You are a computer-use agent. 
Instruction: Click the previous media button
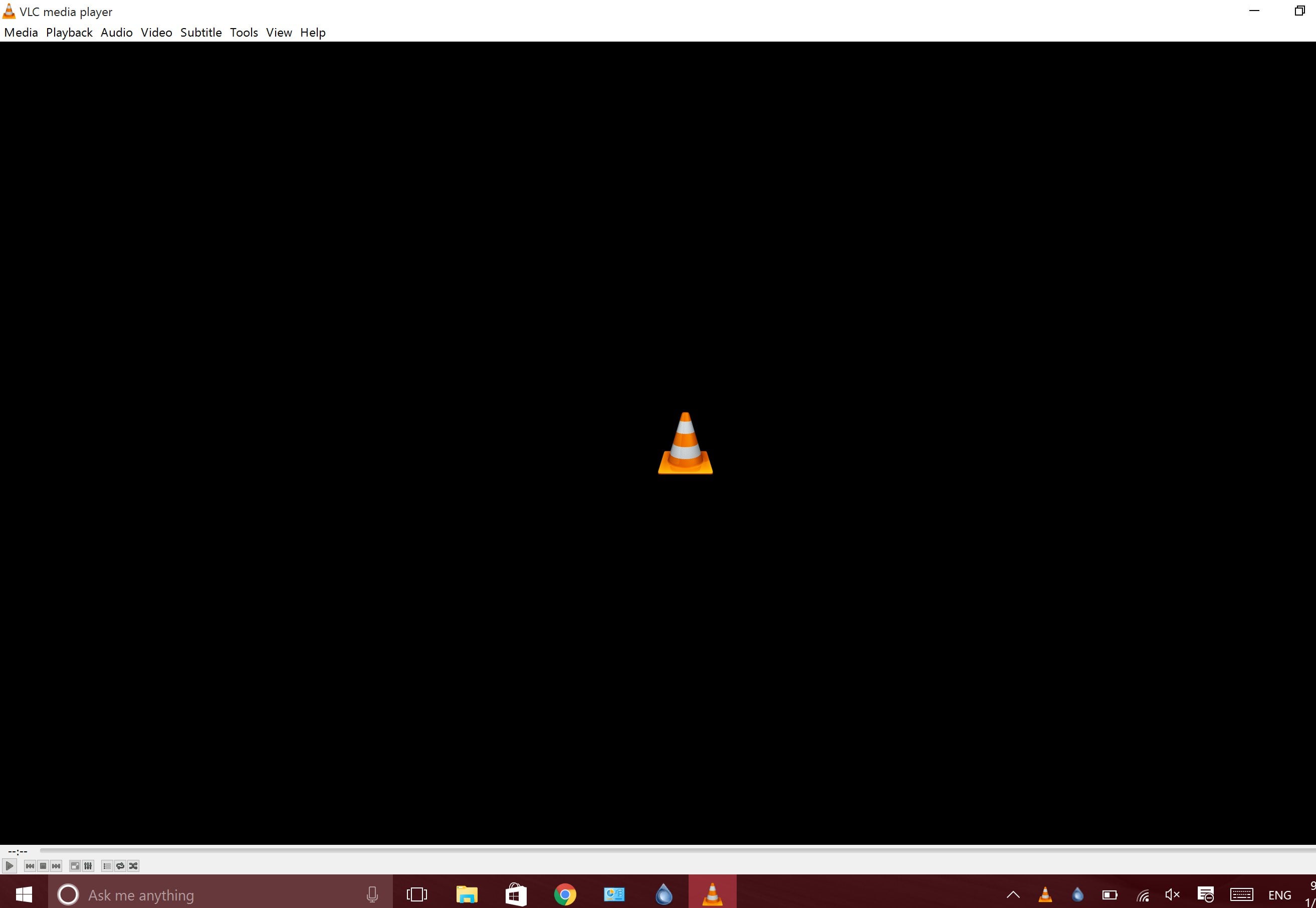pyautogui.click(x=29, y=866)
